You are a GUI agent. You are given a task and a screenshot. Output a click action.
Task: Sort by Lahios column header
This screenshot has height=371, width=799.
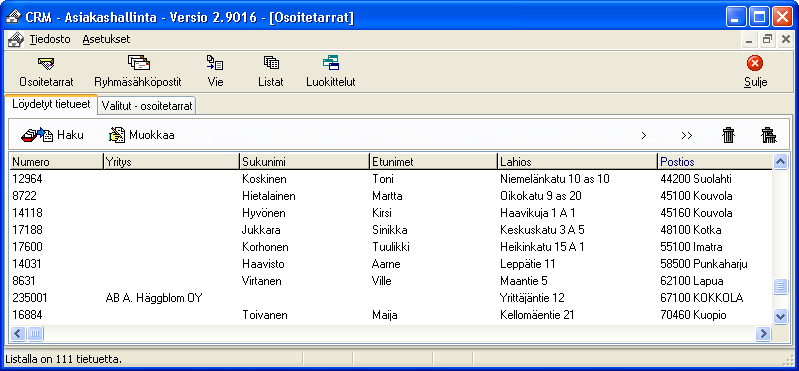577,162
